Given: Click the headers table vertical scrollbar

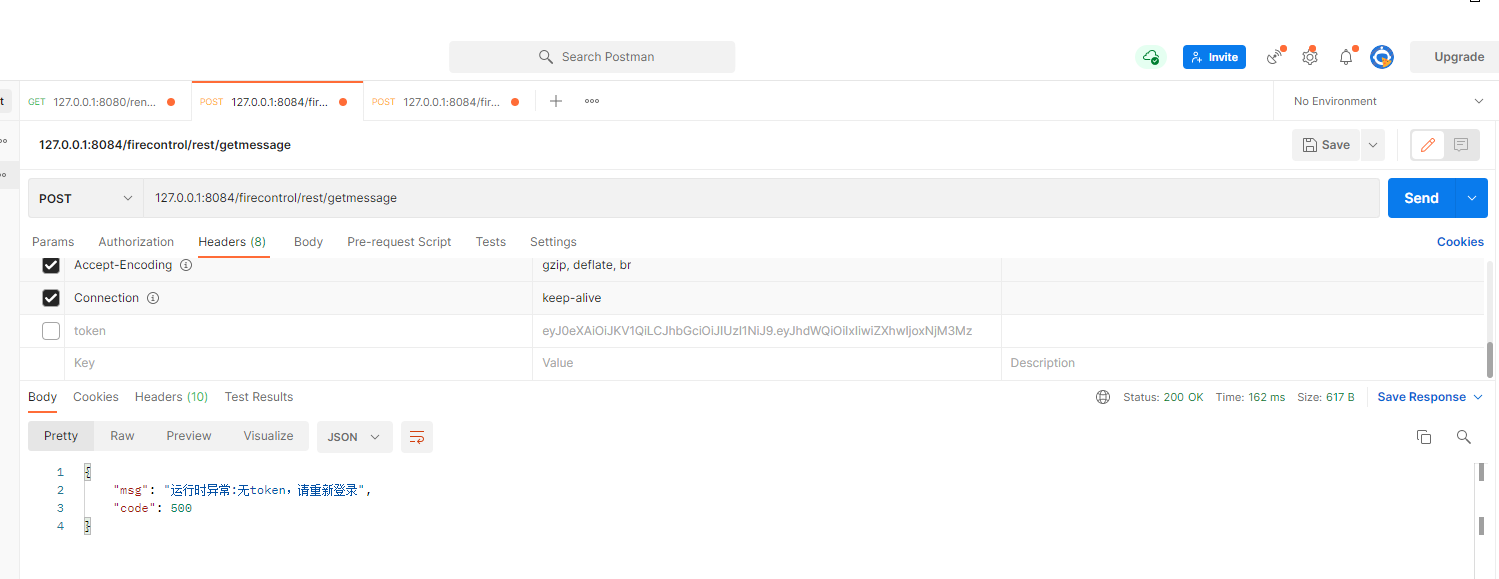Looking at the screenshot, I should point(1490,358).
